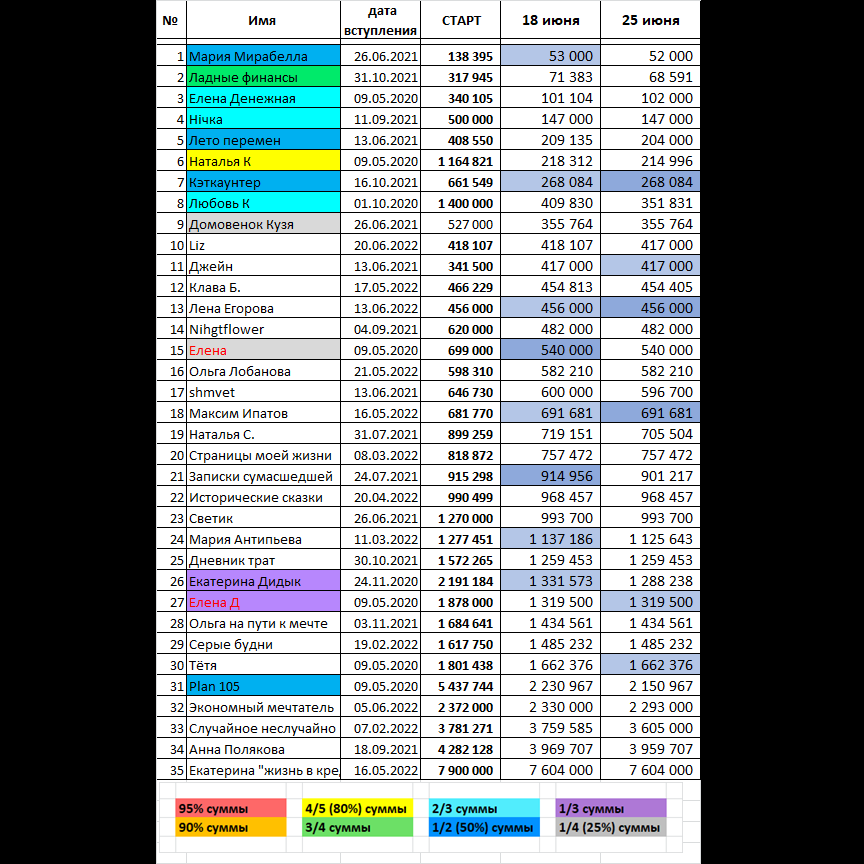The width and height of the screenshot is (864, 864).
Task: Click the name cell 'Джейн'
Action: (263, 266)
